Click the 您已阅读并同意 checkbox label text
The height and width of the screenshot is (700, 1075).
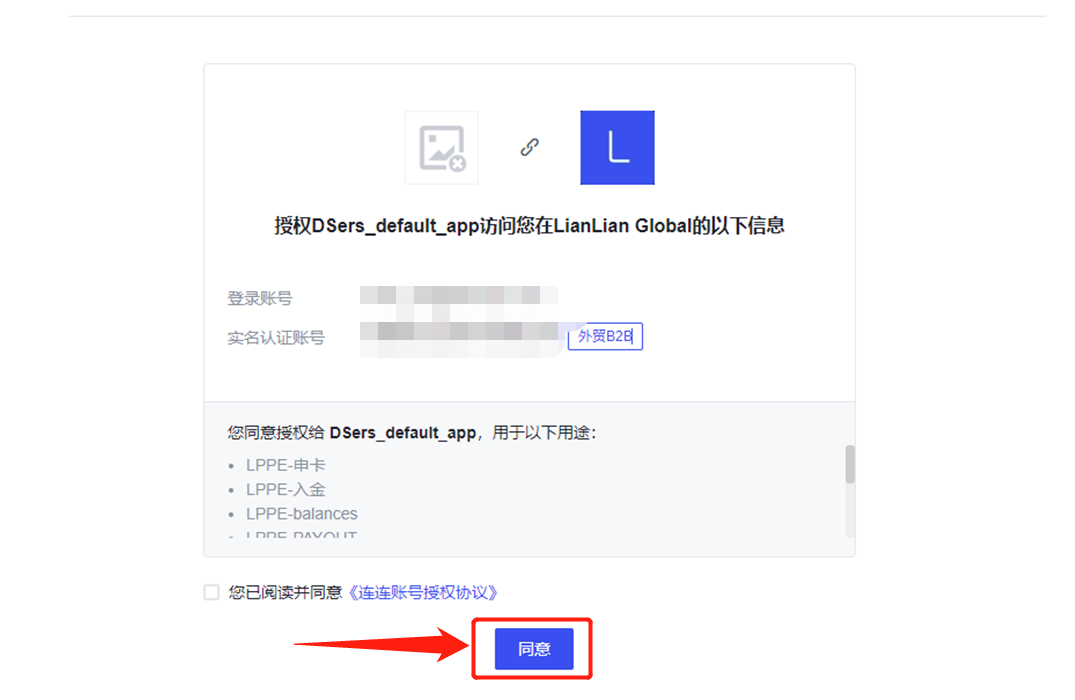coord(285,592)
